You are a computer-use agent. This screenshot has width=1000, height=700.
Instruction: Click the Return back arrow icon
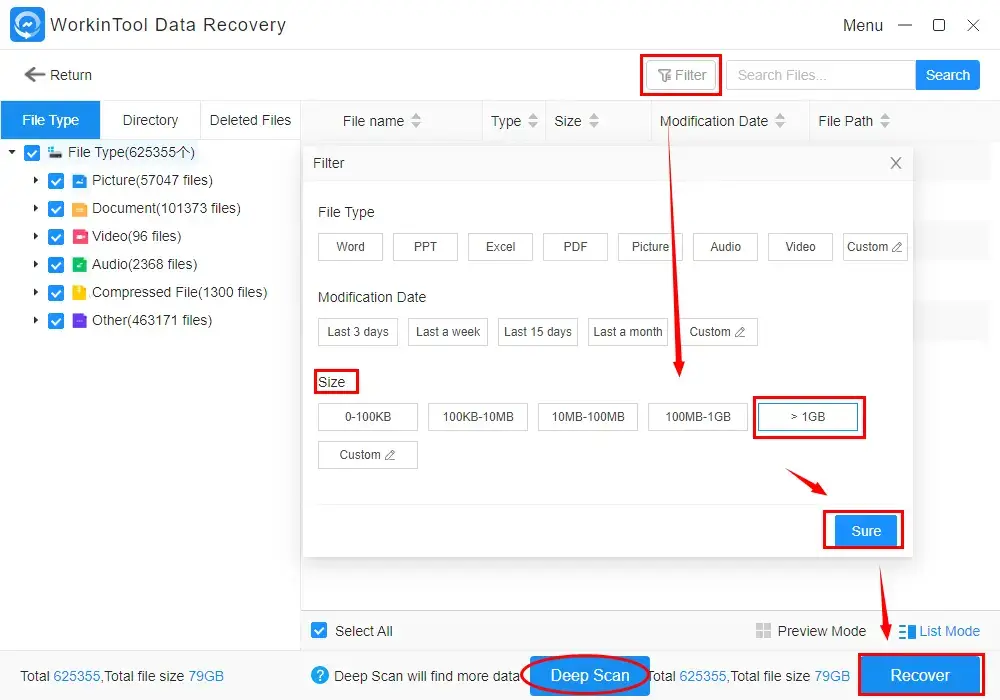coord(34,75)
